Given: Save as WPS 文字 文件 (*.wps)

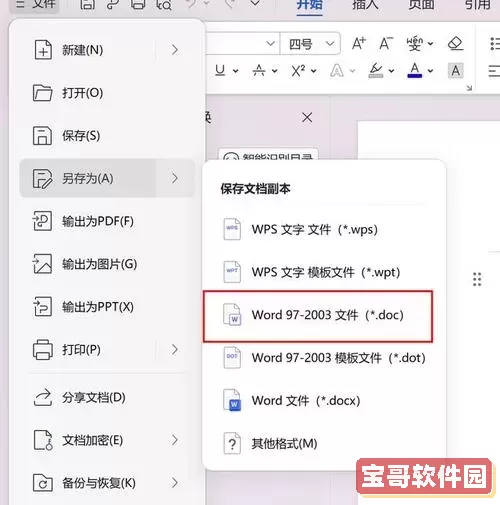Looking at the screenshot, I should 318,229.
